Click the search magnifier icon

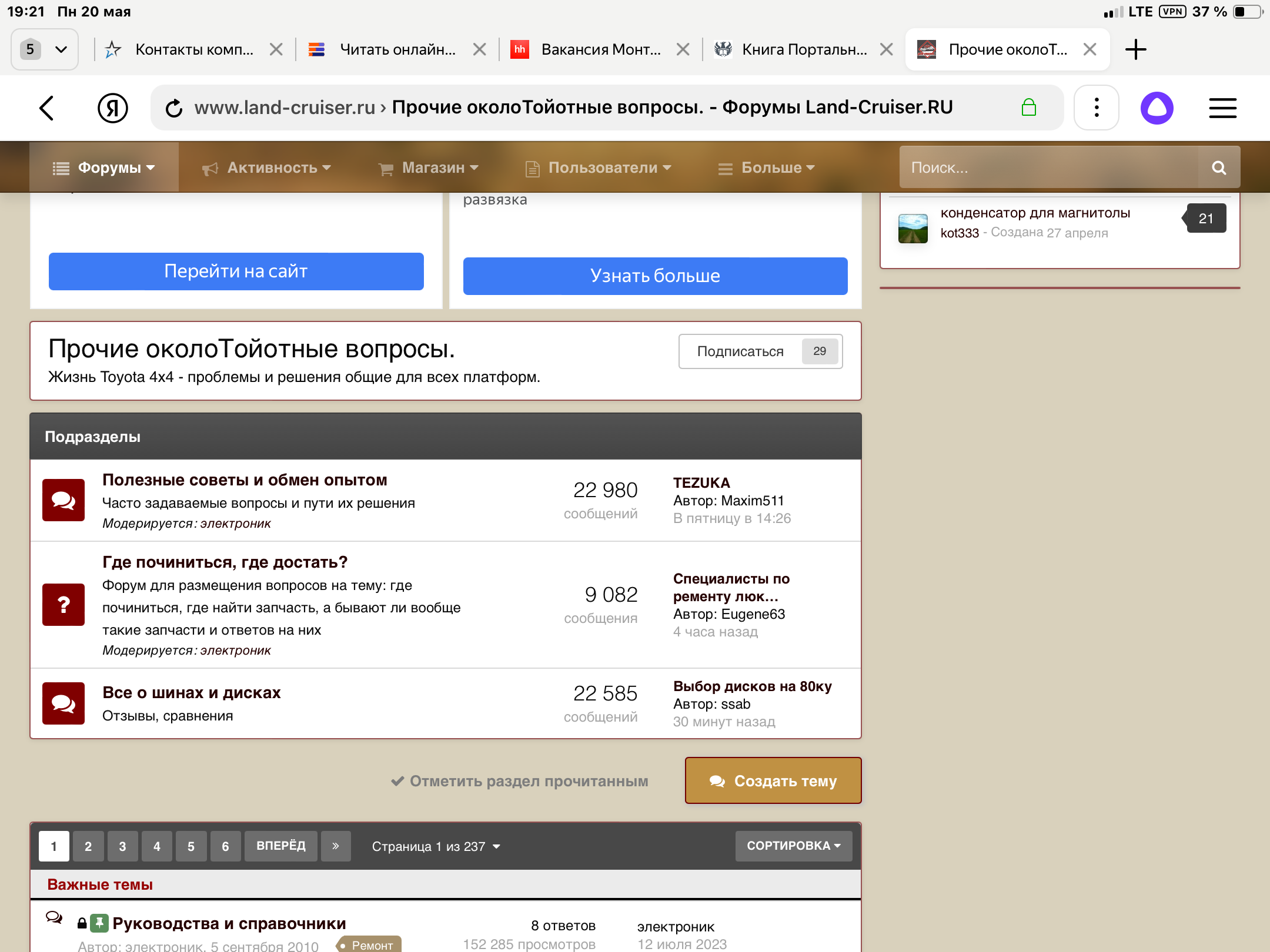click(x=1219, y=167)
